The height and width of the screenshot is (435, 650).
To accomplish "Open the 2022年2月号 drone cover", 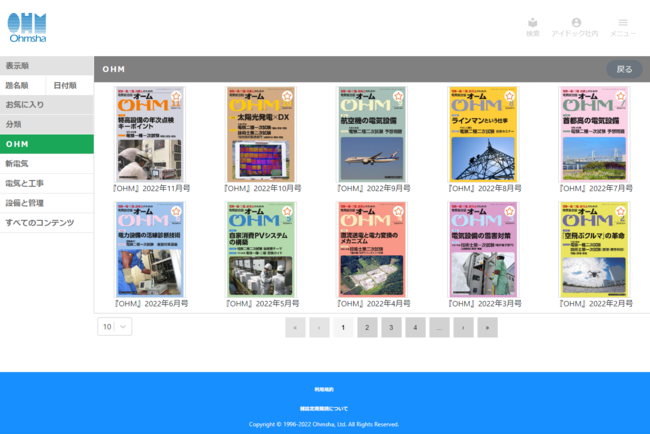I will [x=594, y=250].
